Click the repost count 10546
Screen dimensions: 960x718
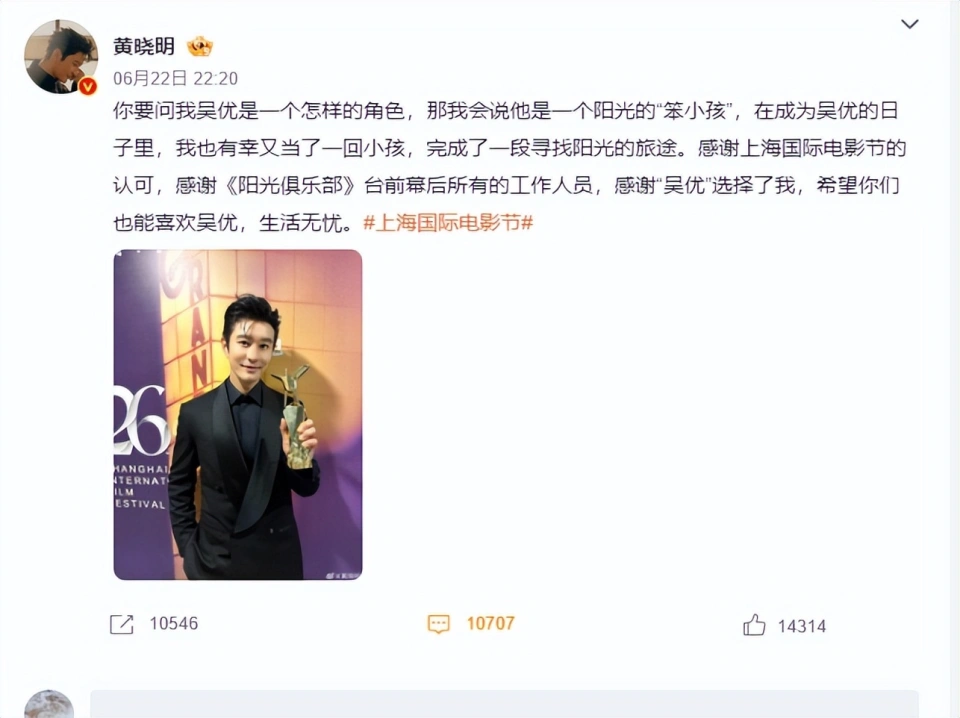coord(174,624)
